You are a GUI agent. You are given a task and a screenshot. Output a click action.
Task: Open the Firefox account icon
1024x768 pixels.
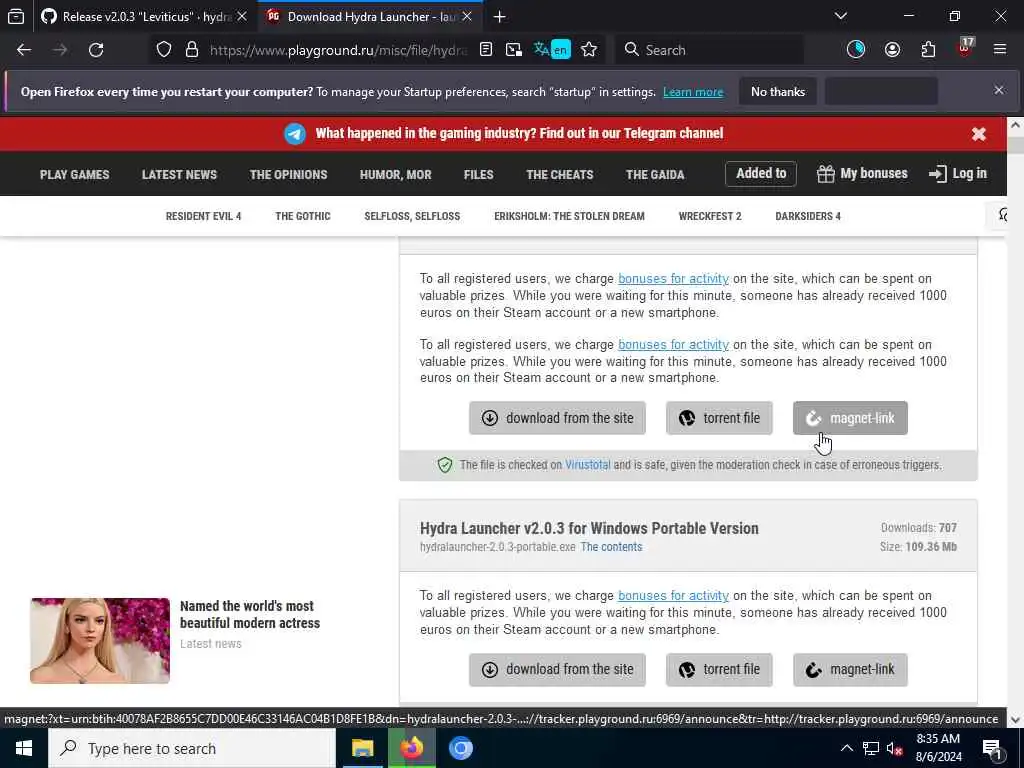tap(892, 50)
